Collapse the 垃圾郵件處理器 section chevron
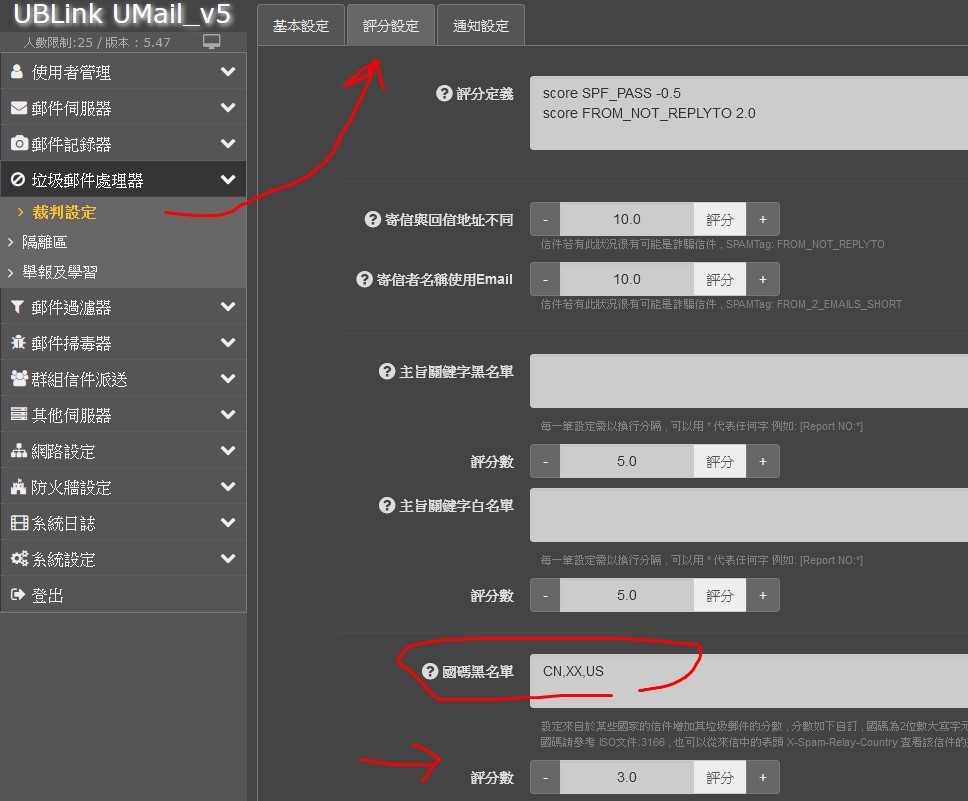Screen dimensions: 968x801 coord(228,180)
